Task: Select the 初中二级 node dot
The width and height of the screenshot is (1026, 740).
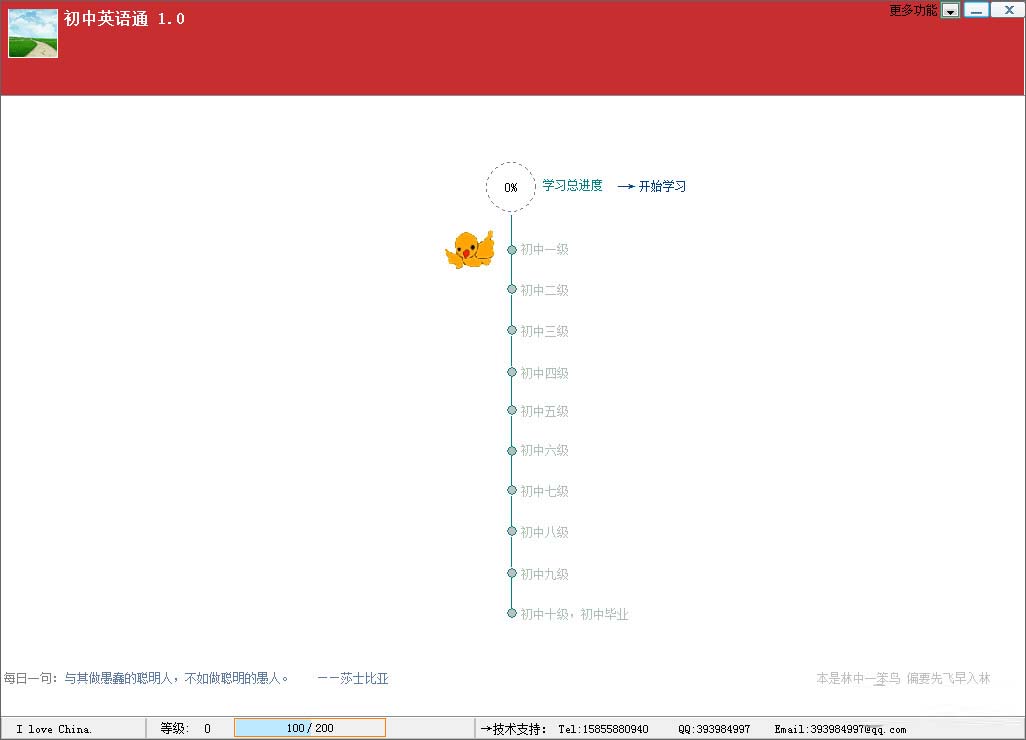Action: click(x=512, y=289)
